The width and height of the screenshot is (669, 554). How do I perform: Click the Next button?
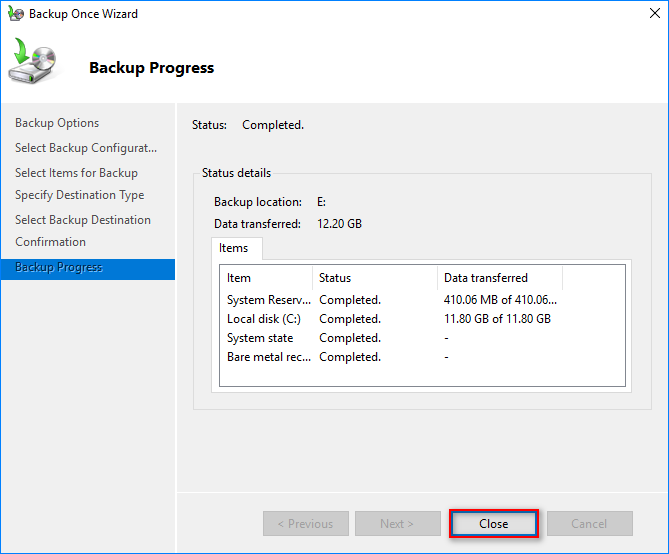398,523
